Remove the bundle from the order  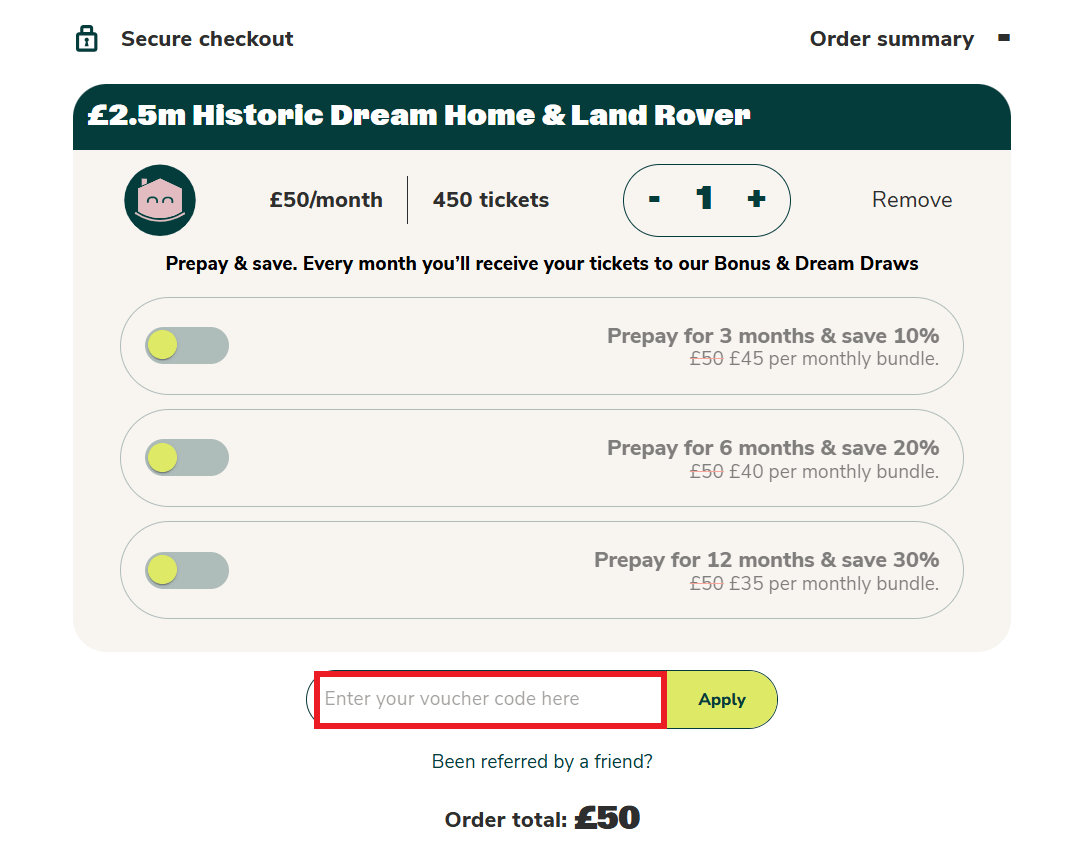912,200
